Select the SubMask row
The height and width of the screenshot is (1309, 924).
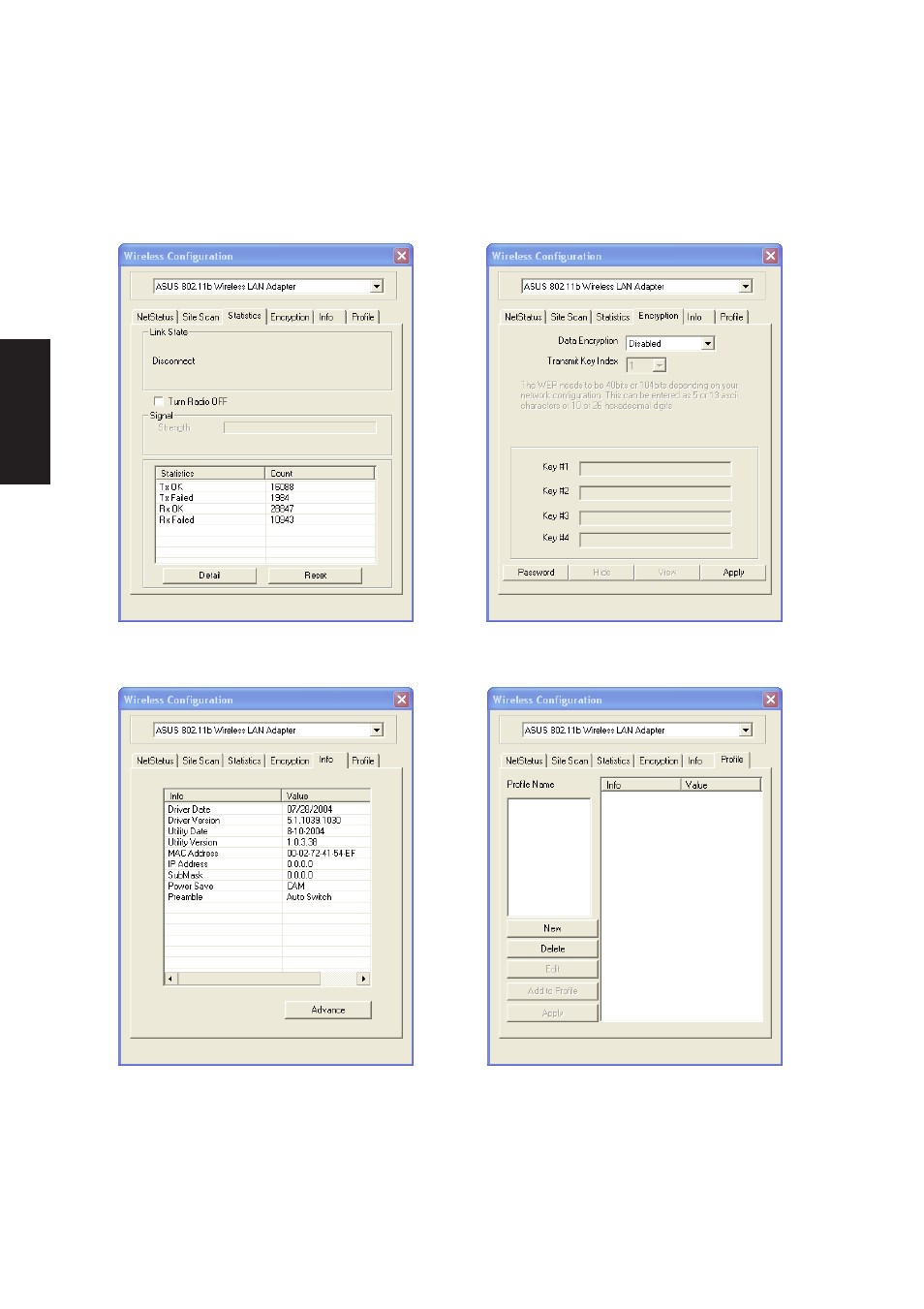tap(267, 875)
